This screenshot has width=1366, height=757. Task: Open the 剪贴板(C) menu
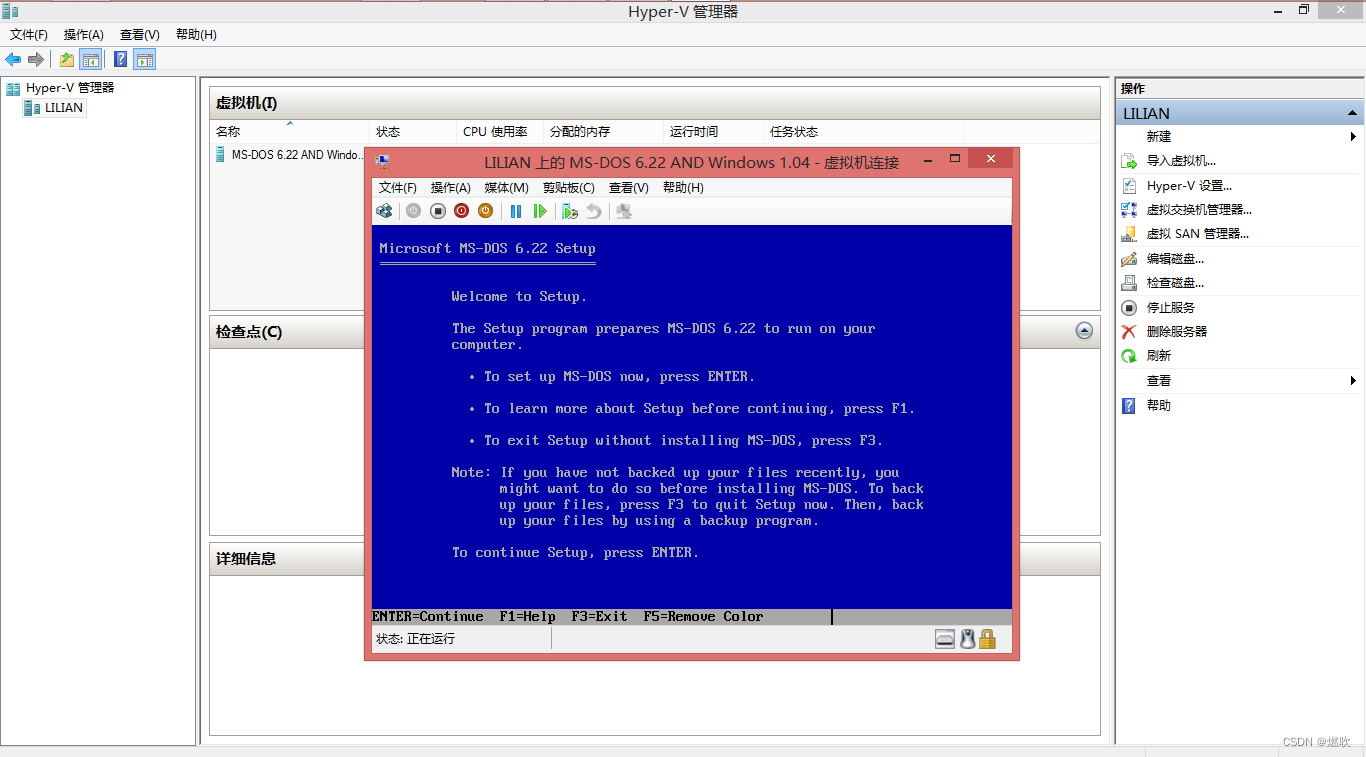coord(568,187)
